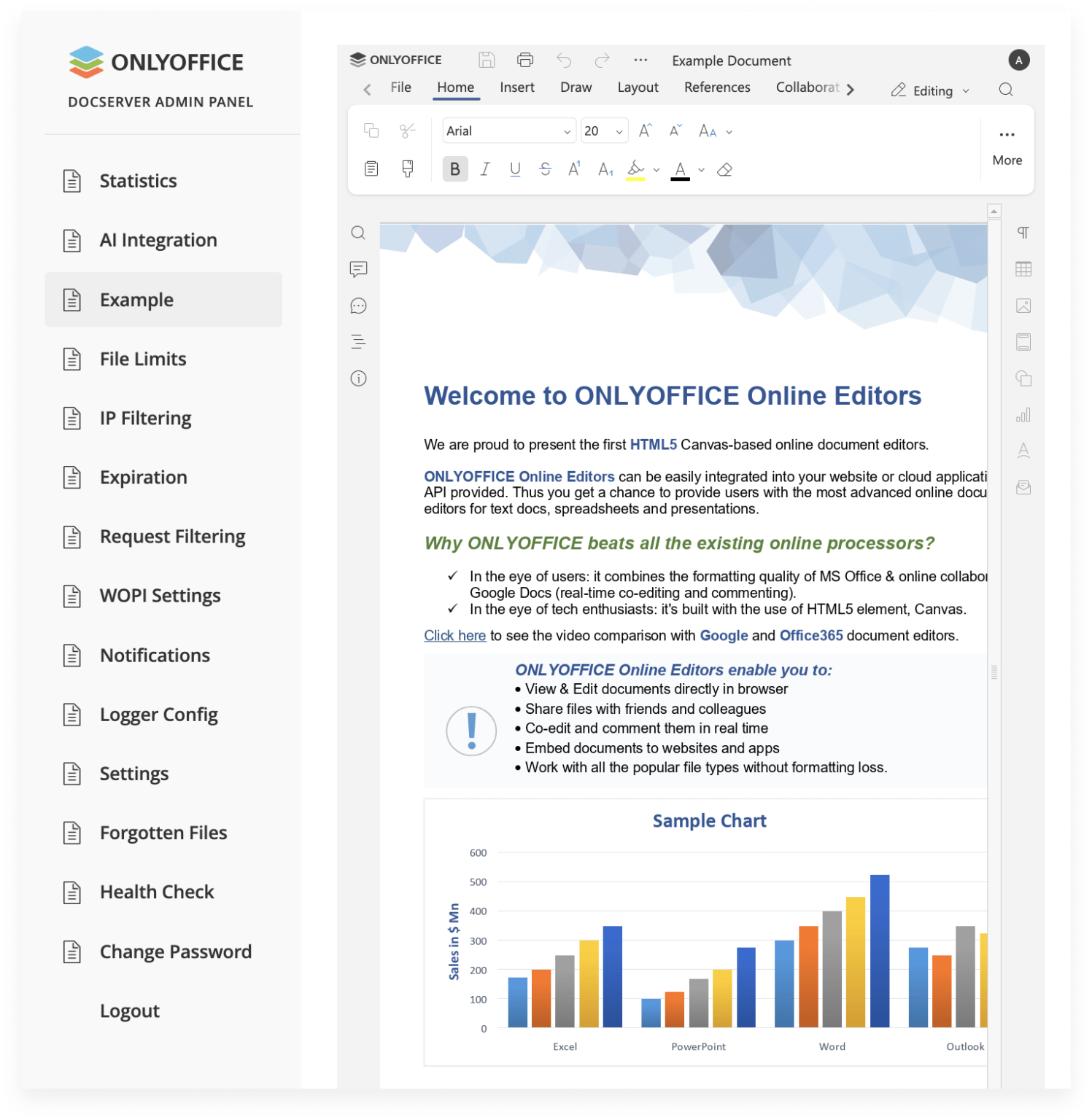This screenshot has height=1120, width=1092.
Task: Open the font name dropdown showing Arial
Action: (x=508, y=131)
